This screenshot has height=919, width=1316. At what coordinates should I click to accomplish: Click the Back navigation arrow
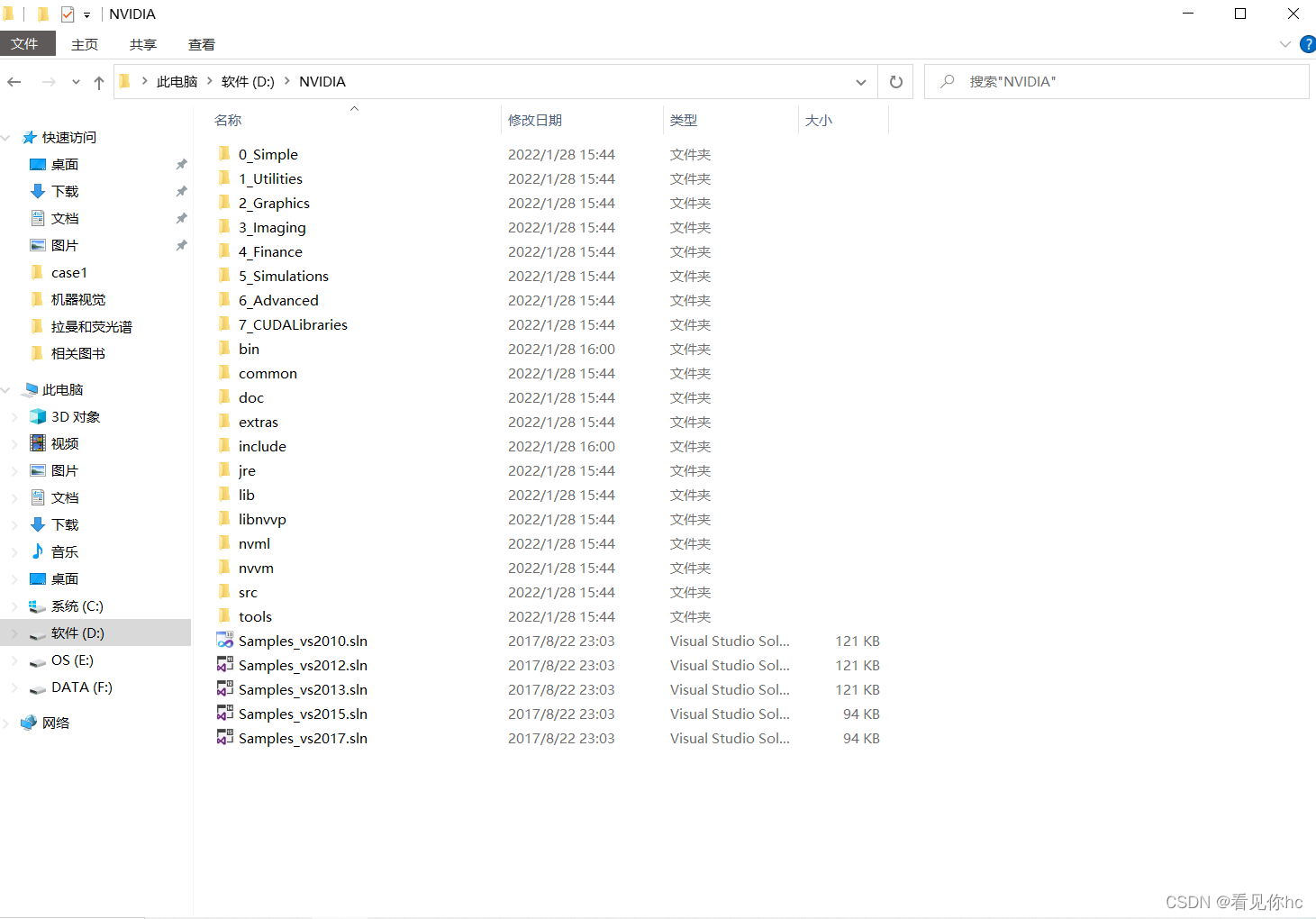[x=14, y=82]
